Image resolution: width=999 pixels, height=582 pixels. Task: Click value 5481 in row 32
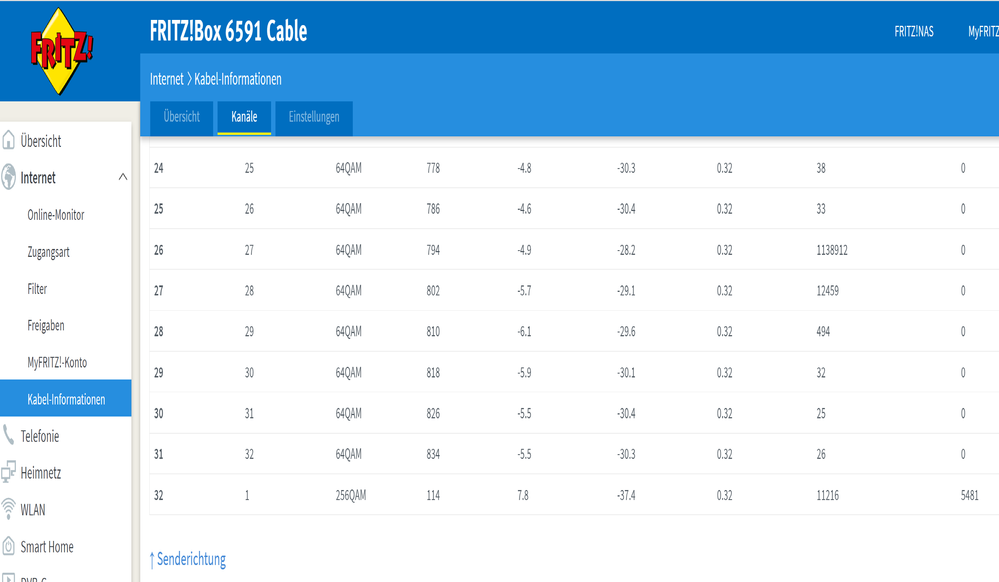970,495
